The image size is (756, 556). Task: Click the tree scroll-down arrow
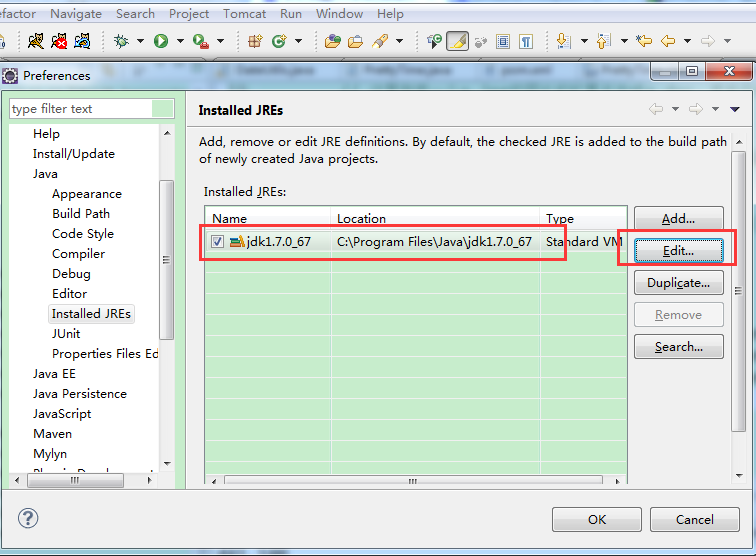pos(167,463)
